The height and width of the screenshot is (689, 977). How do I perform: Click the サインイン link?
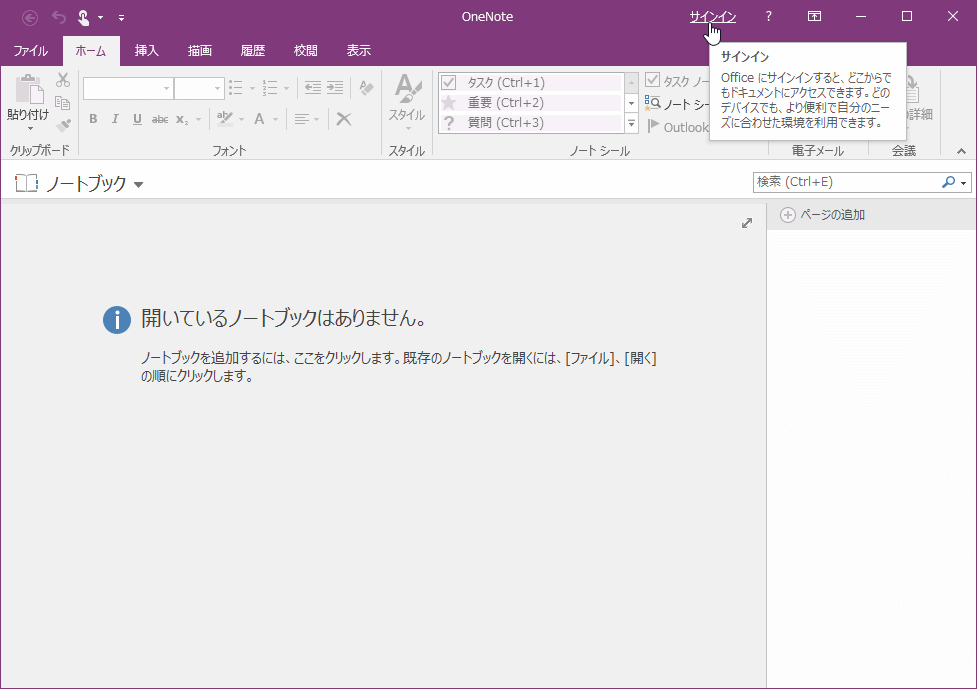(x=712, y=16)
